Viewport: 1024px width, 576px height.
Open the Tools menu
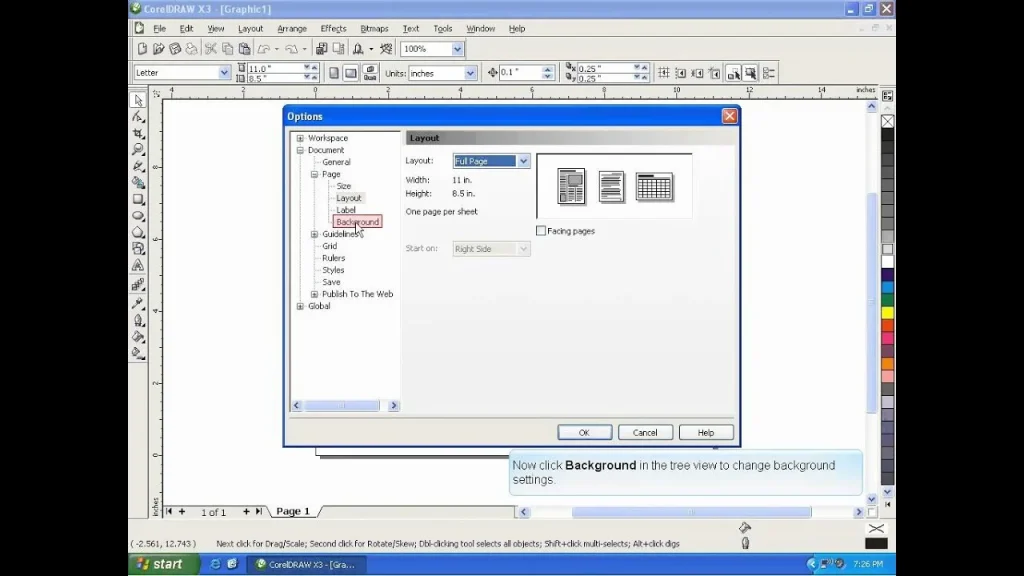click(443, 29)
